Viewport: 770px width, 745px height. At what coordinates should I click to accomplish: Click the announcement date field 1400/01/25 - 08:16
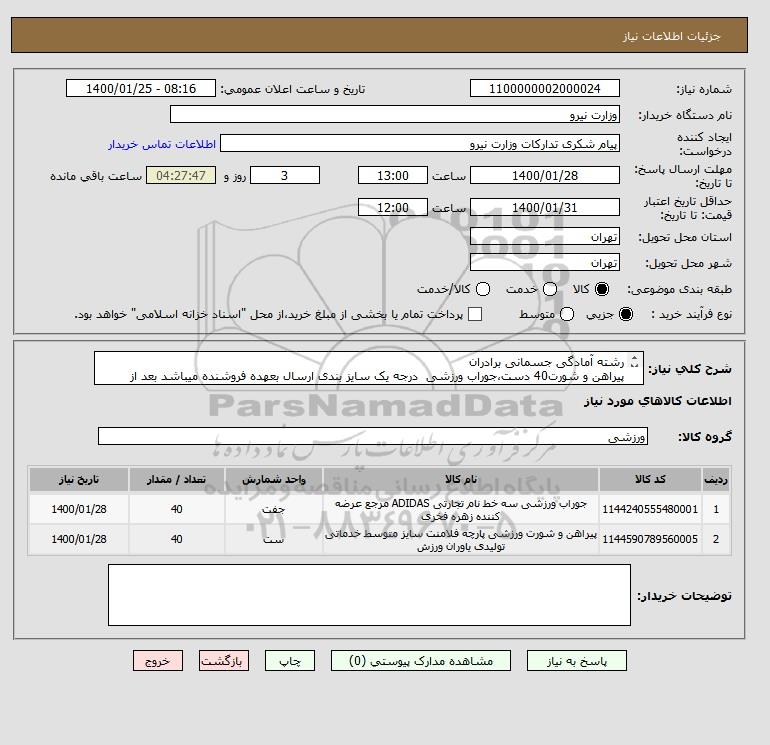141,89
